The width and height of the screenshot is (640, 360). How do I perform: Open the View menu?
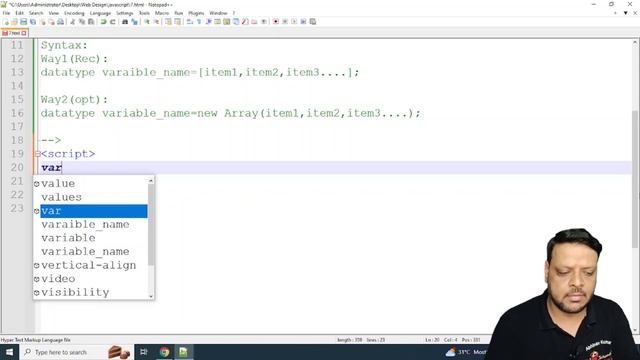click(x=53, y=13)
